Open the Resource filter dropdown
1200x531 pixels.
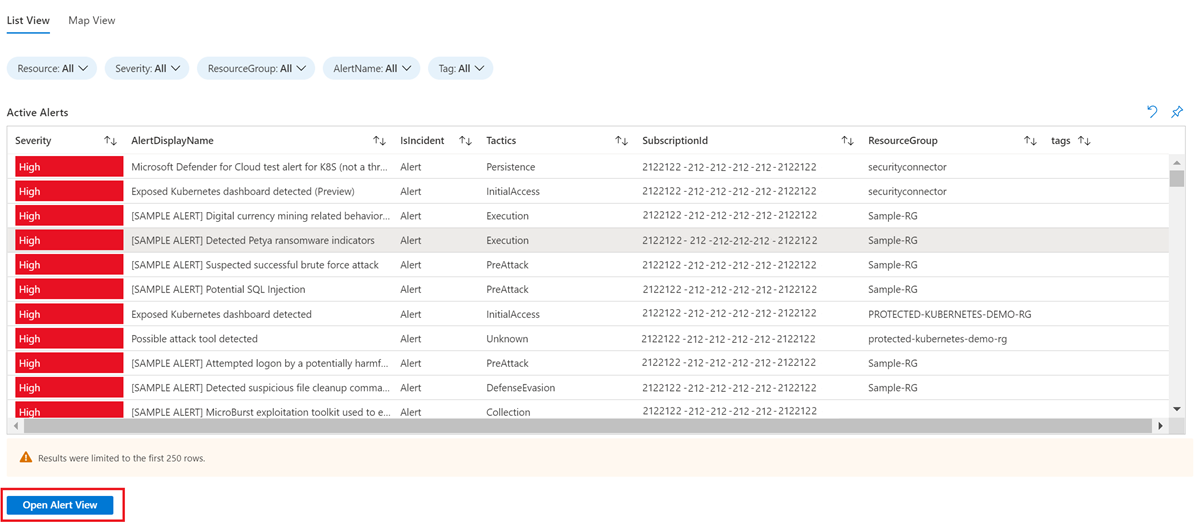click(52, 68)
